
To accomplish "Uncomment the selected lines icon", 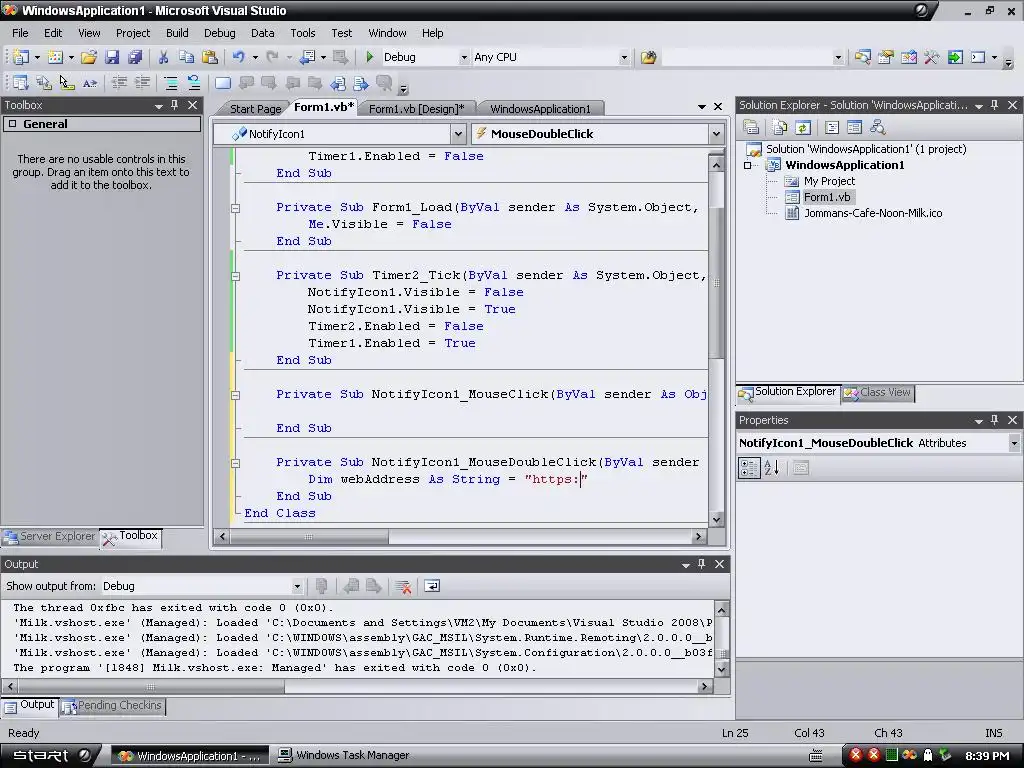I will [194, 83].
